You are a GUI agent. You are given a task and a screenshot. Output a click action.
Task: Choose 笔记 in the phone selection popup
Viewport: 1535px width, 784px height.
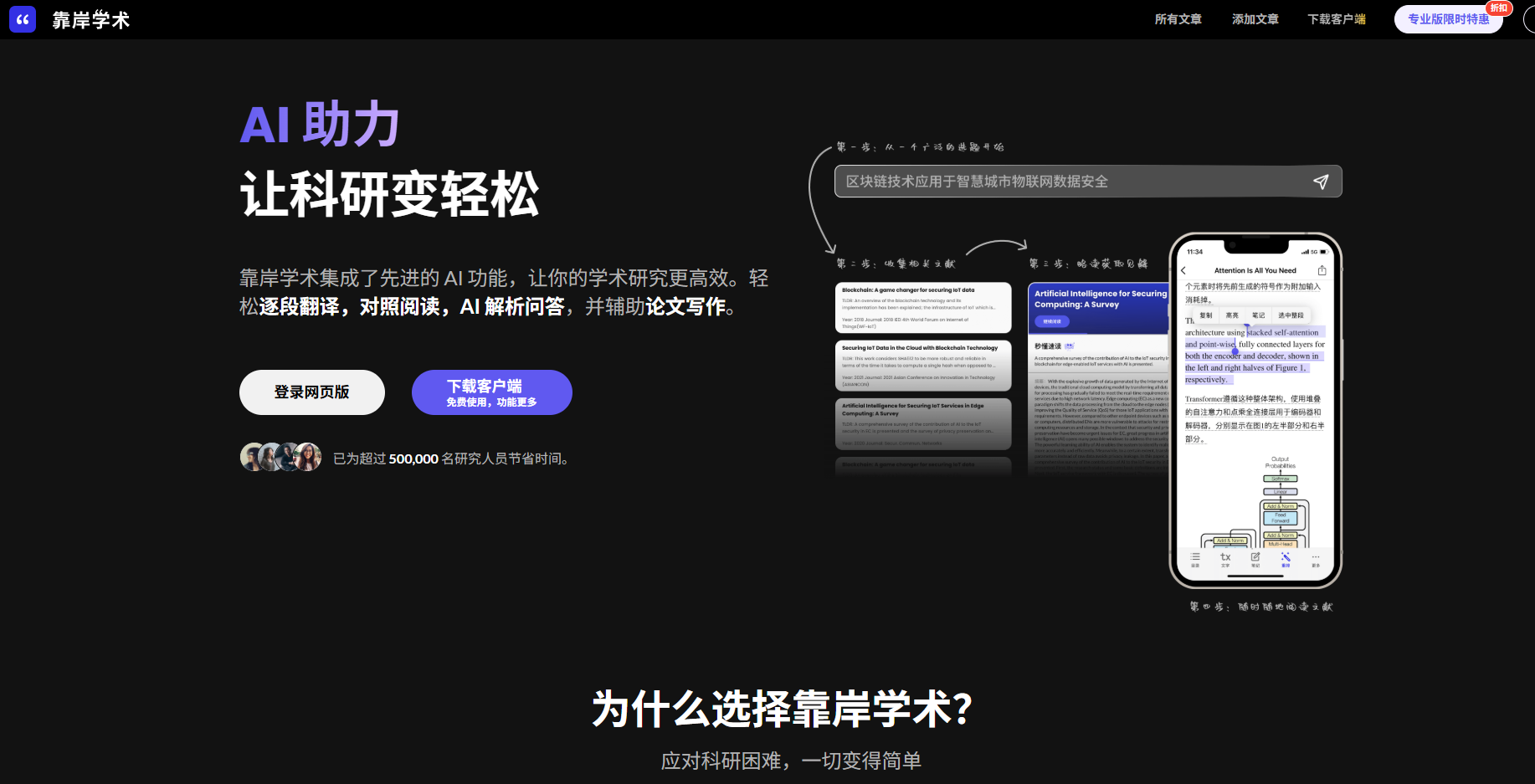click(1258, 315)
